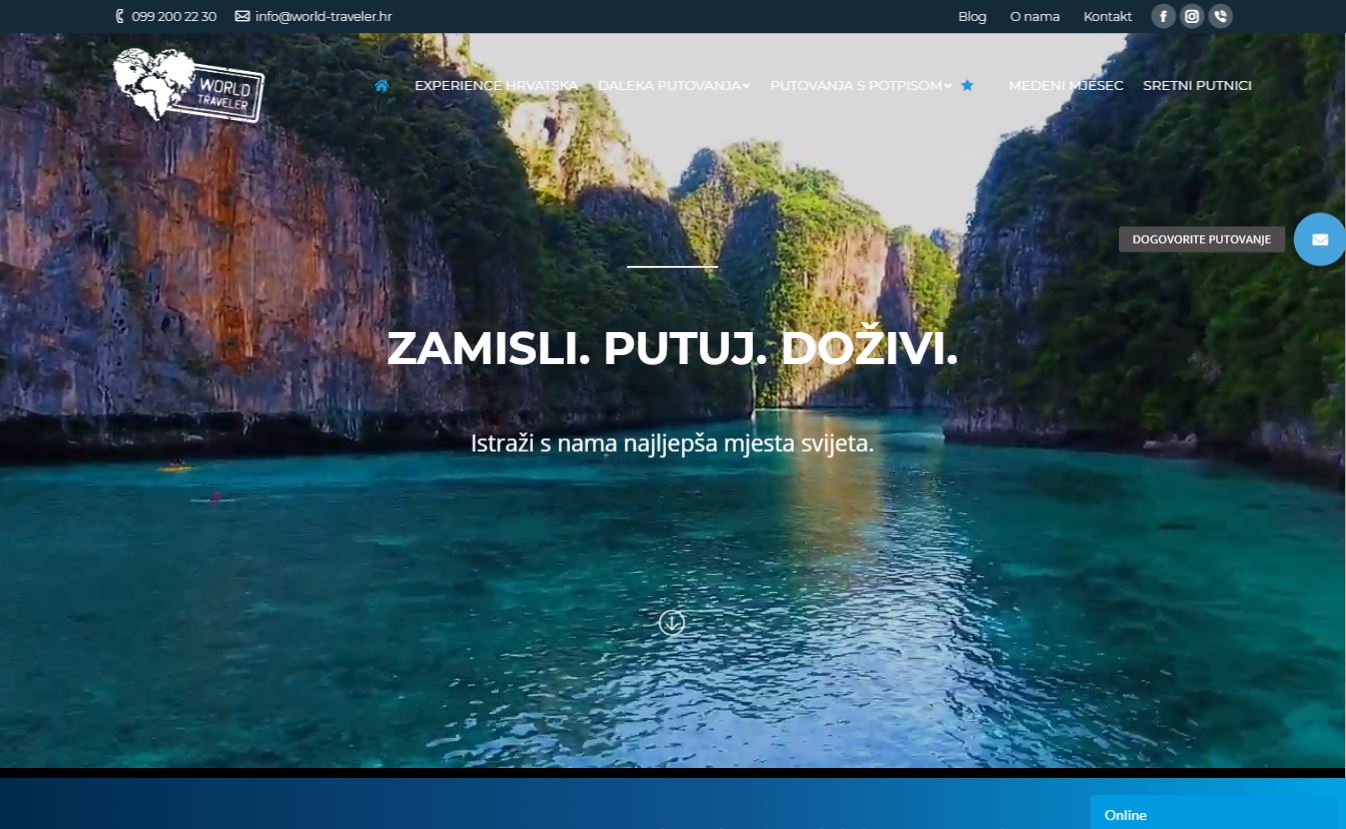
Task: Expand the Daleka Putovanja dropdown menu
Action: [x=674, y=86]
